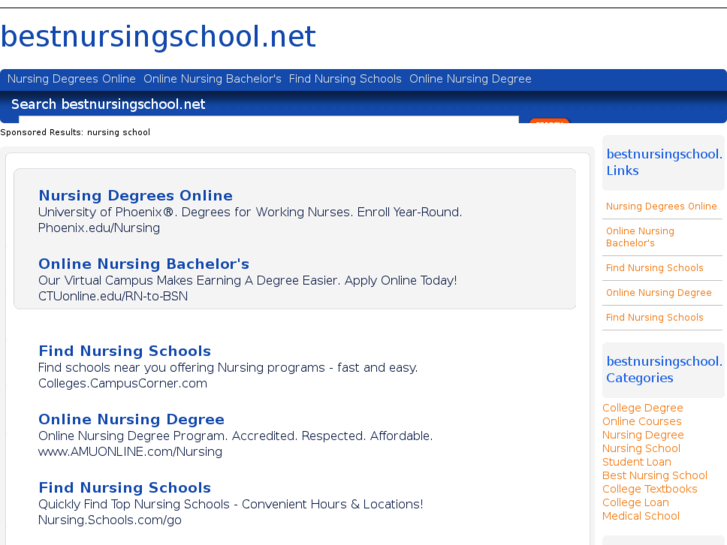
Task: Click the orange Search button
Action: click(x=549, y=121)
